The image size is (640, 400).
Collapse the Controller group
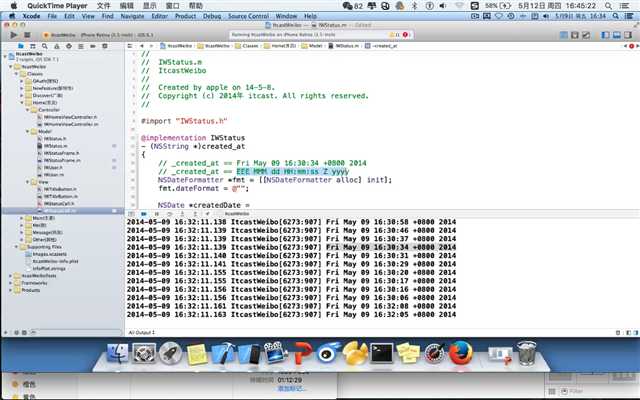28,110
